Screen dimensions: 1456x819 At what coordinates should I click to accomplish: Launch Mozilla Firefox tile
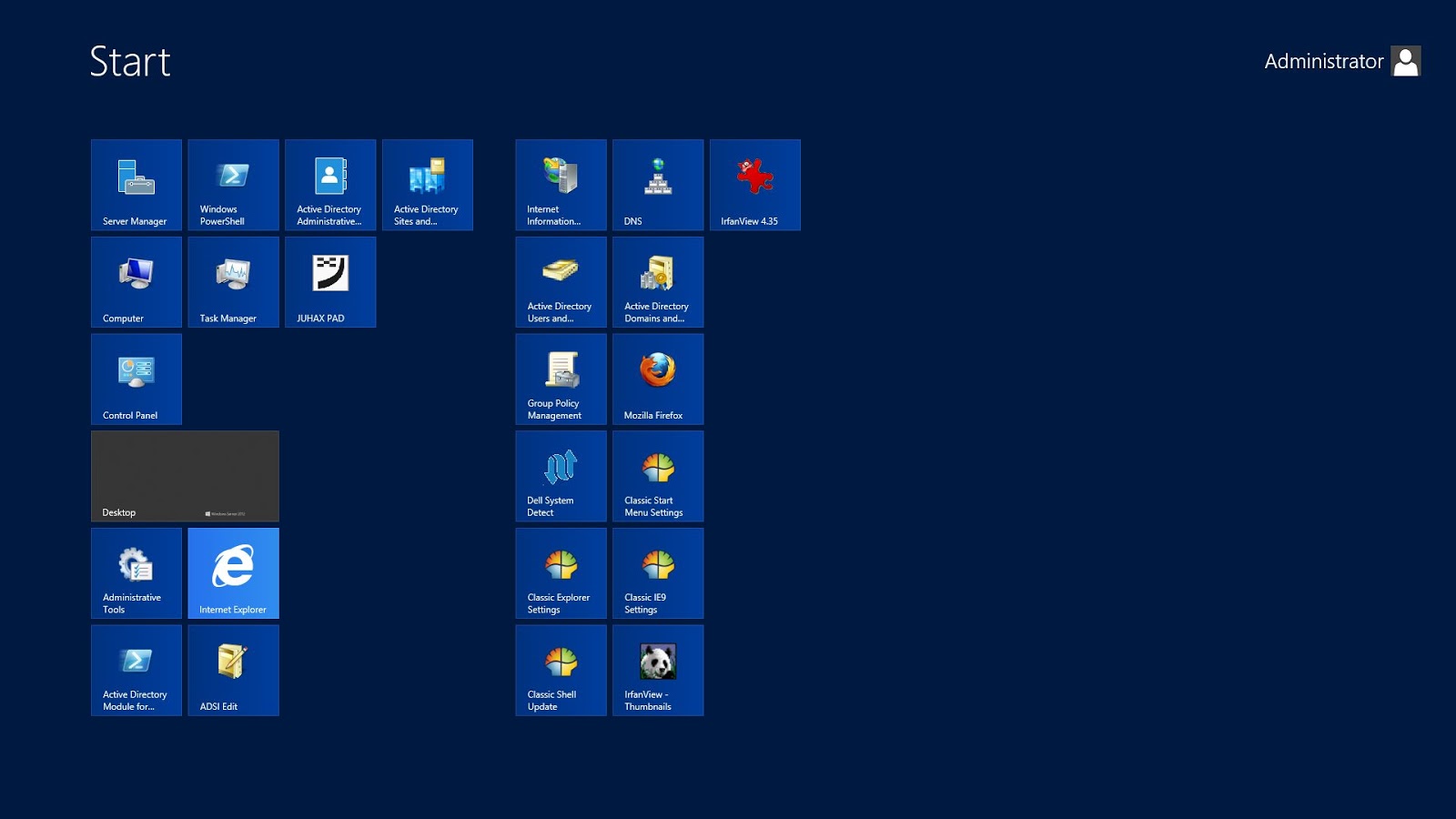pos(658,379)
